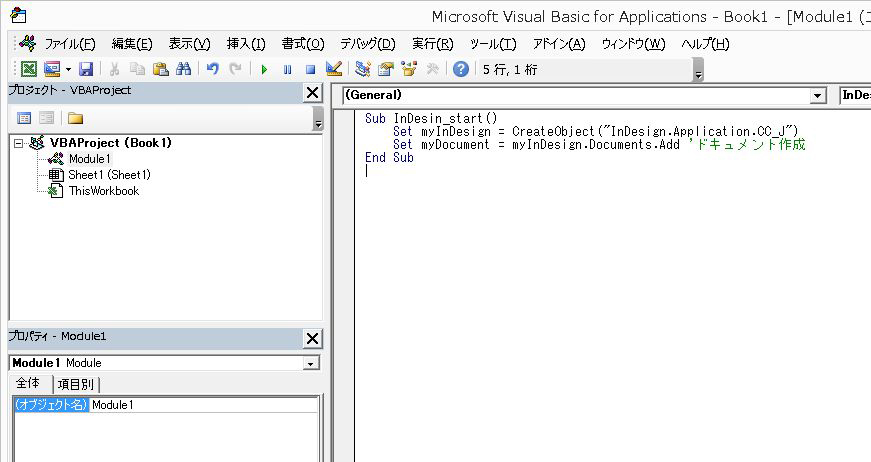The width and height of the screenshot is (871, 462).
Task: Switch to the 項目別 properties tab
Action: coord(76,384)
